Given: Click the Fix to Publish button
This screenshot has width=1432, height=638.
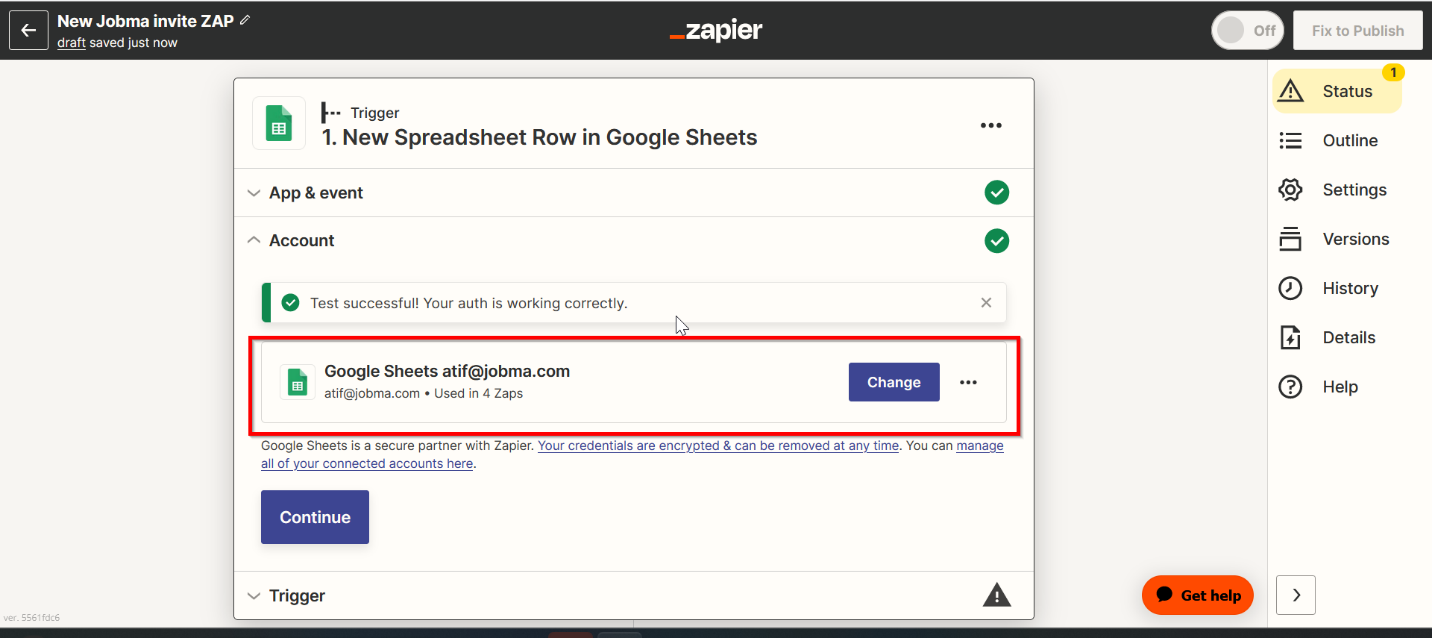Looking at the screenshot, I should coord(1358,30).
